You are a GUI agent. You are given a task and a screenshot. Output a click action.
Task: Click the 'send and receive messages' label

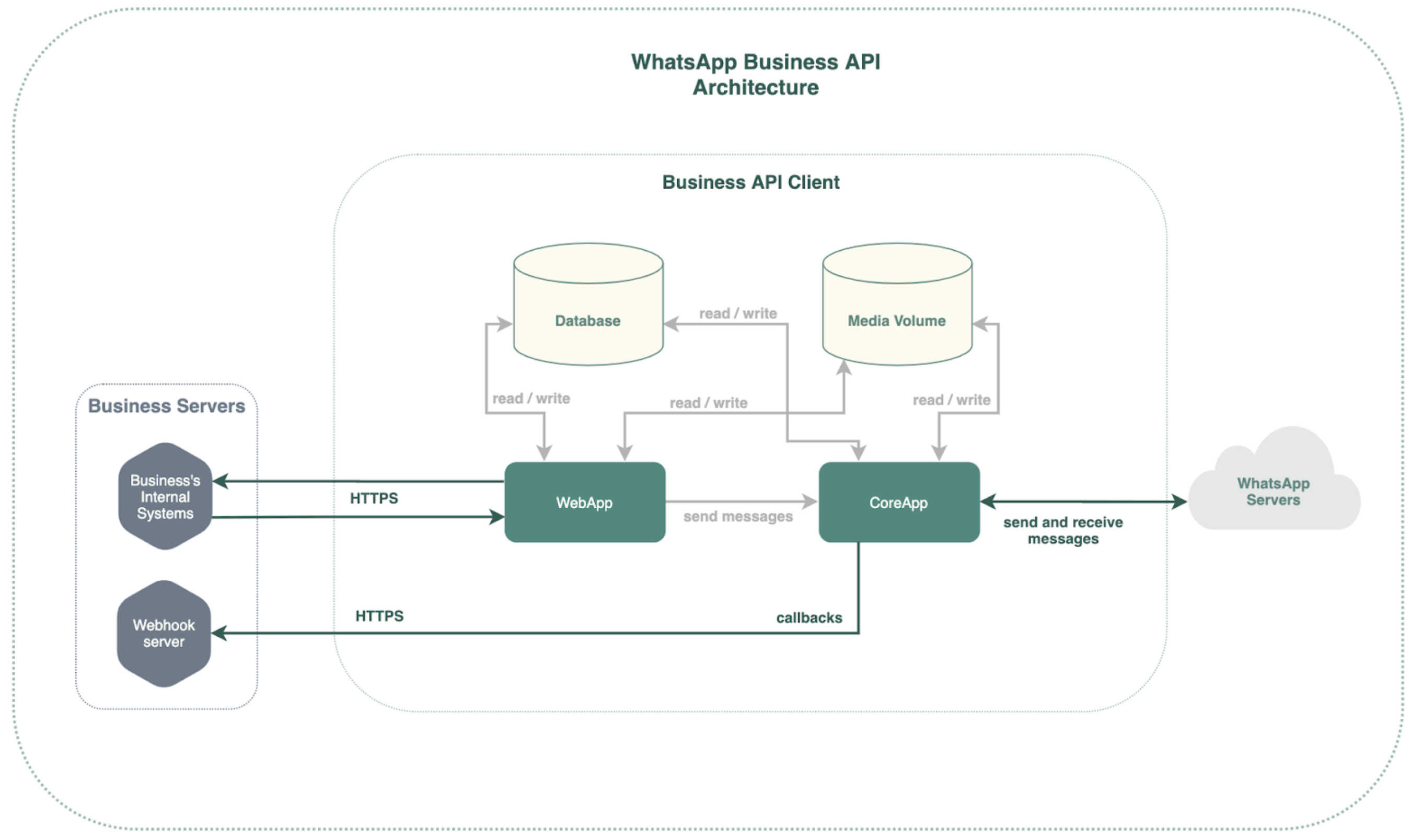[1063, 530]
